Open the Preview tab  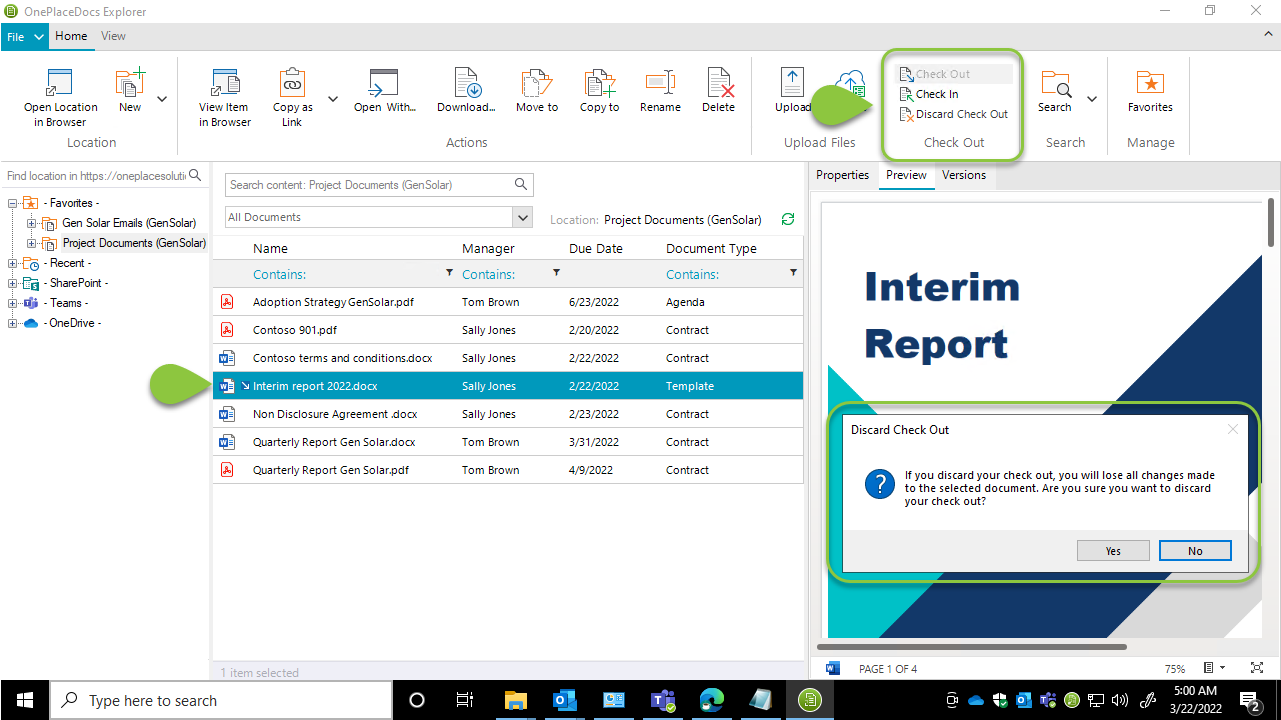tap(906, 176)
